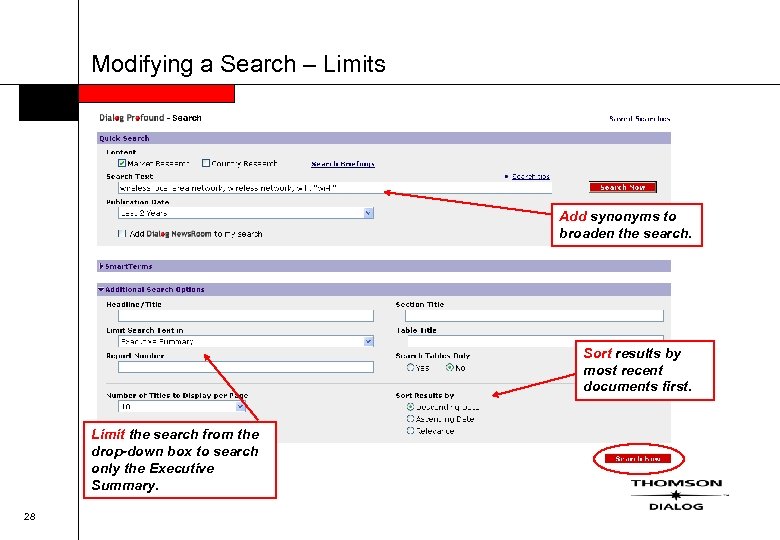780x540 pixels.
Task: Uncheck the Market Research checkbox
Action: pyautogui.click(x=122, y=163)
